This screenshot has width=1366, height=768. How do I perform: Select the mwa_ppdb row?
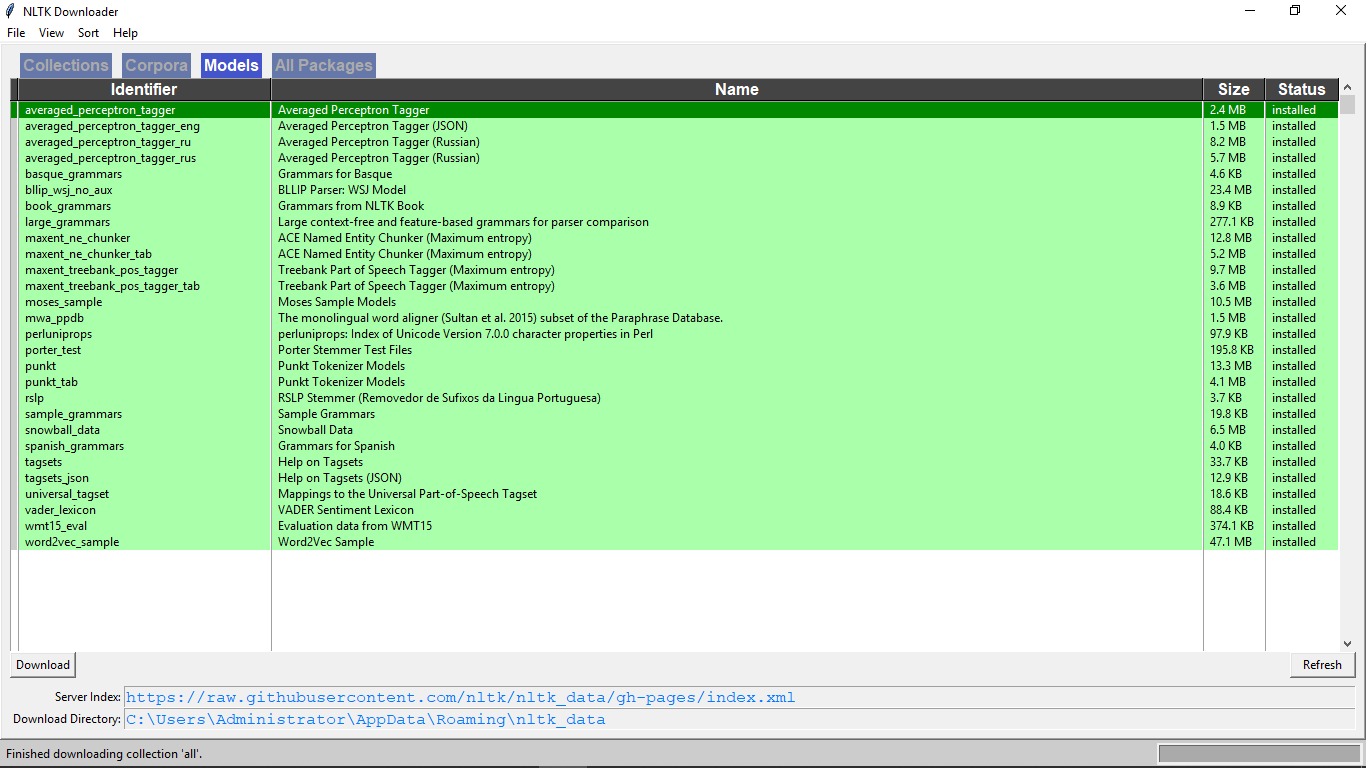click(x=678, y=318)
